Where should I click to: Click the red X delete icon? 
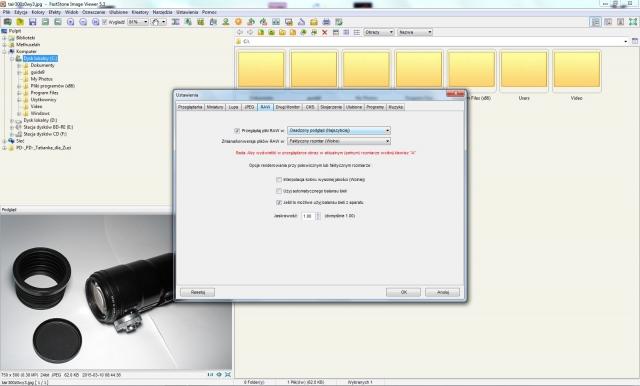pyautogui.click(x=325, y=32)
